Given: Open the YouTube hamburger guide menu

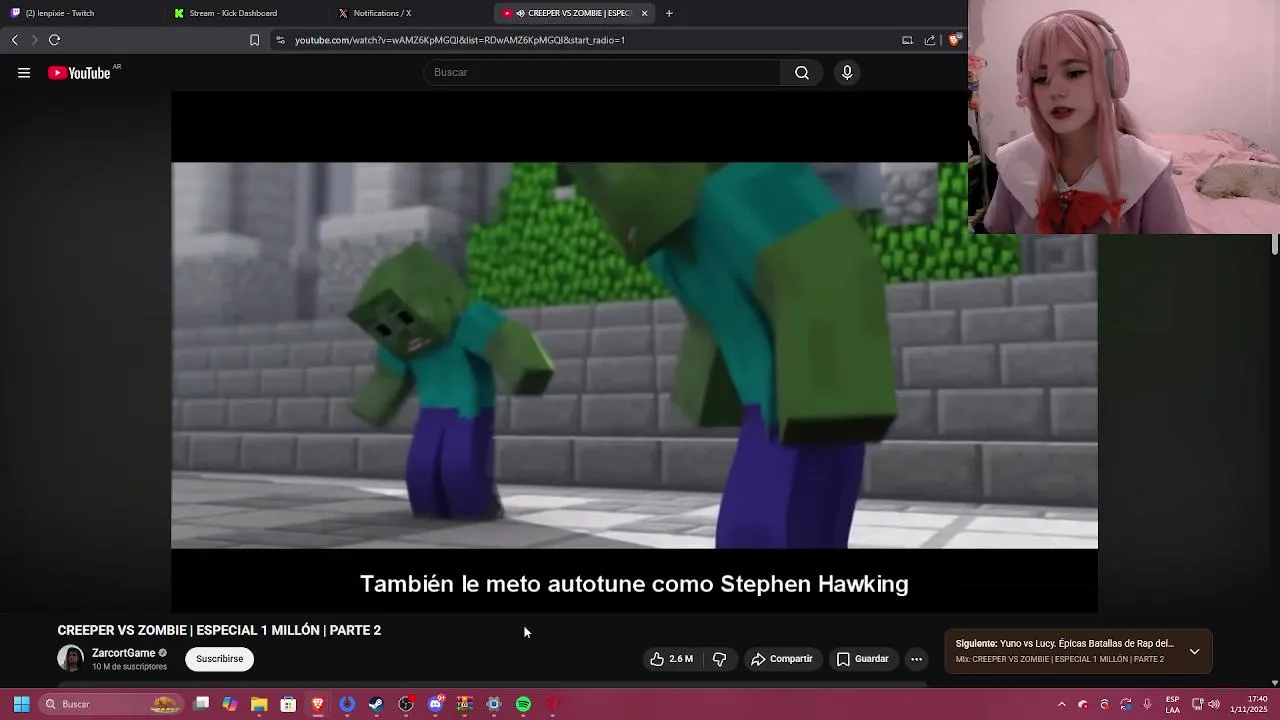Looking at the screenshot, I should tap(24, 73).
